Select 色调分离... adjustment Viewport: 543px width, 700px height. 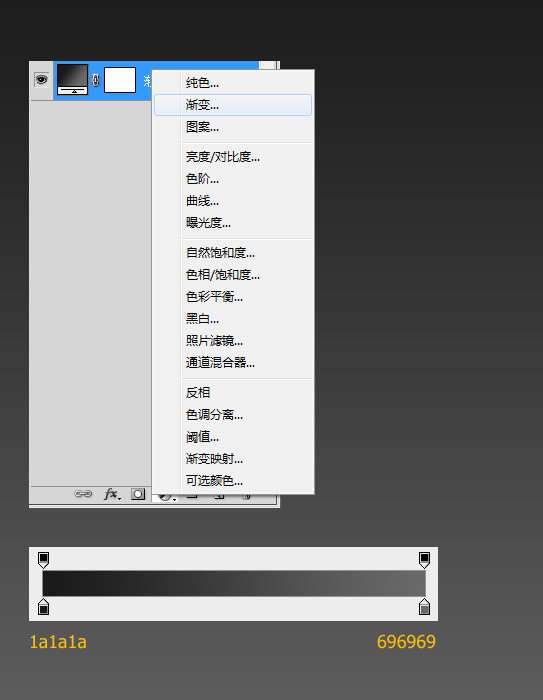point(233,415)
